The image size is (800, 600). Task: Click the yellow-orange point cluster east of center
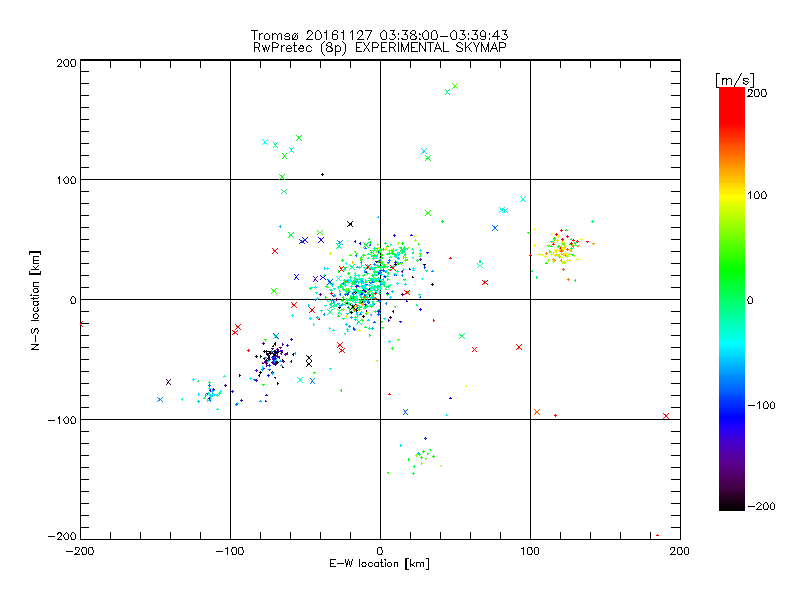561,250
